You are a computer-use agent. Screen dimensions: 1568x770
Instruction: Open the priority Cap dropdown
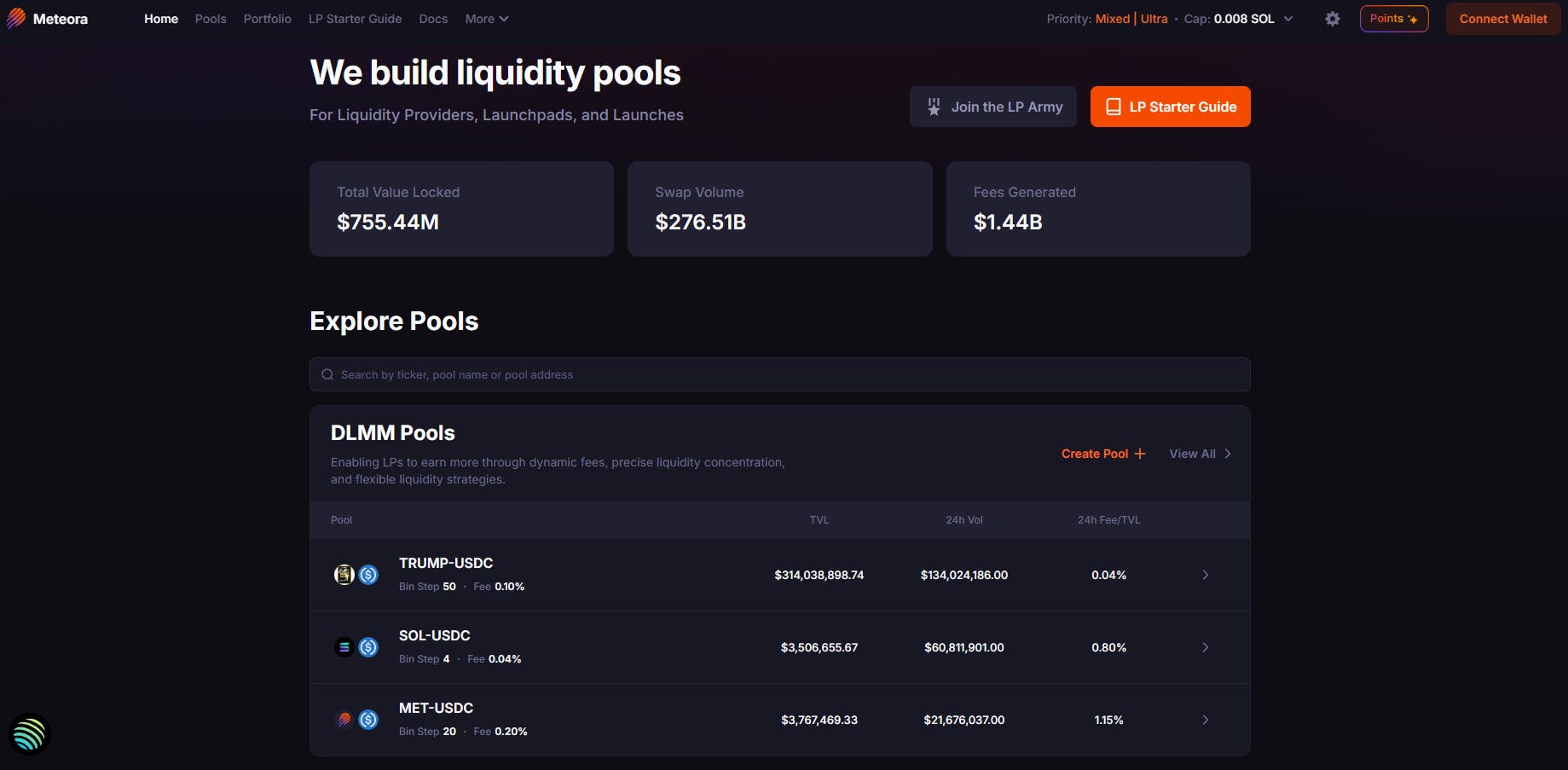[x=1288, y=18]
